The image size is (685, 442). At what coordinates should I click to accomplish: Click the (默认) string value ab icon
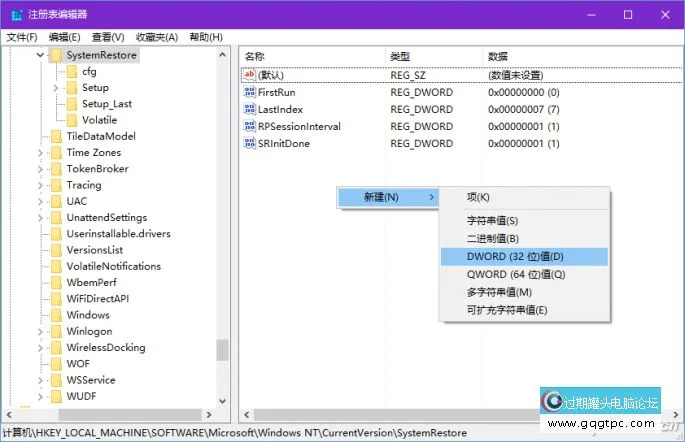pyautogui.click(x=249, y=75)
